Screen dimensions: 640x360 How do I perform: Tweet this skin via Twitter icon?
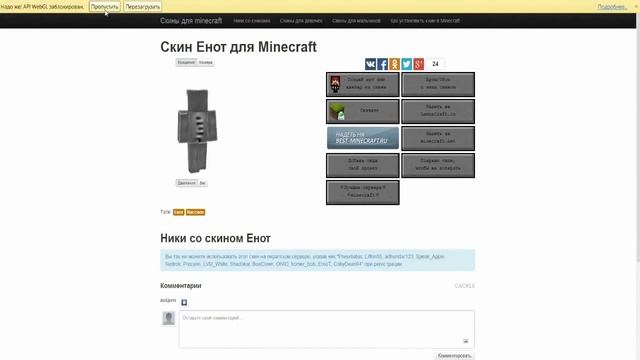[x=407, y=64]
